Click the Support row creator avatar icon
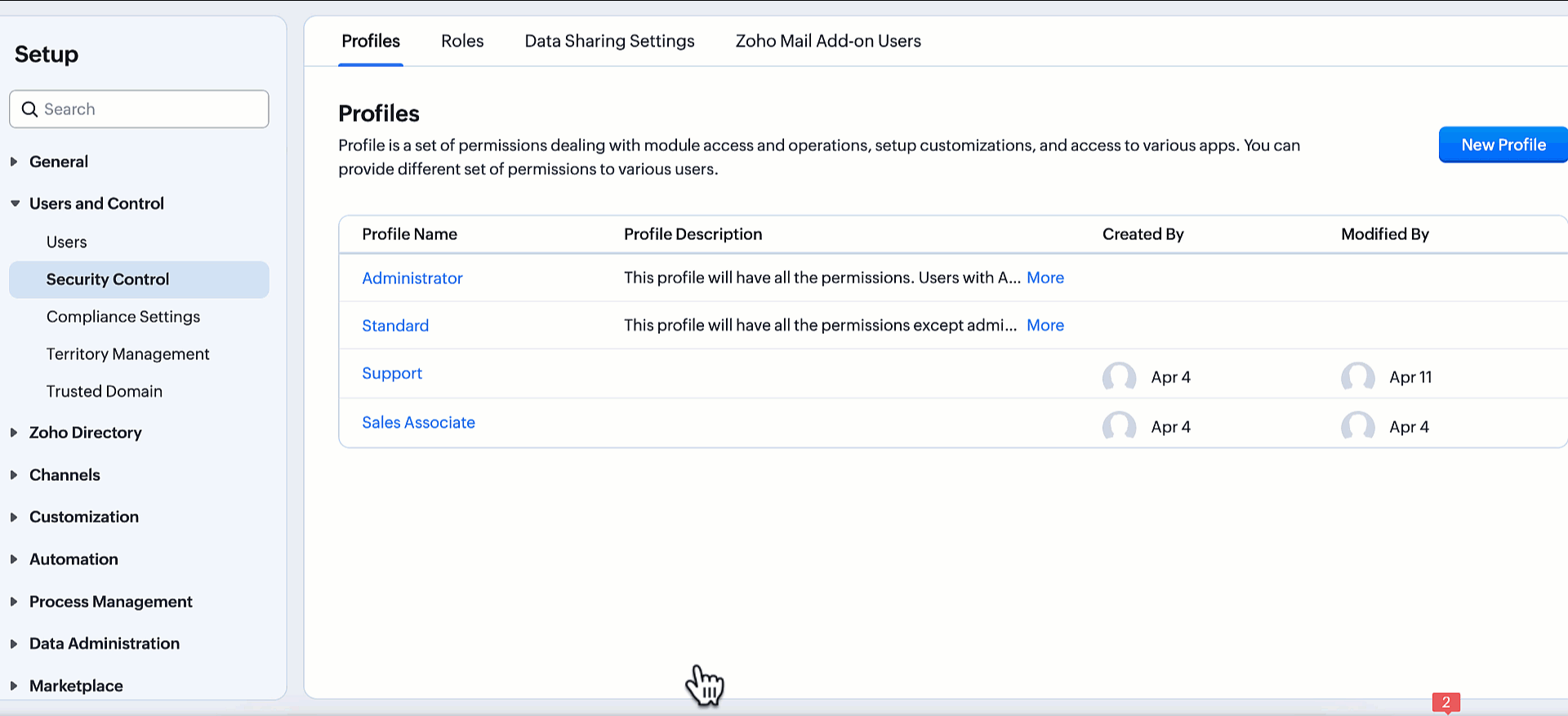Viewport: 1568px width, 716px height. point(1119,377)
